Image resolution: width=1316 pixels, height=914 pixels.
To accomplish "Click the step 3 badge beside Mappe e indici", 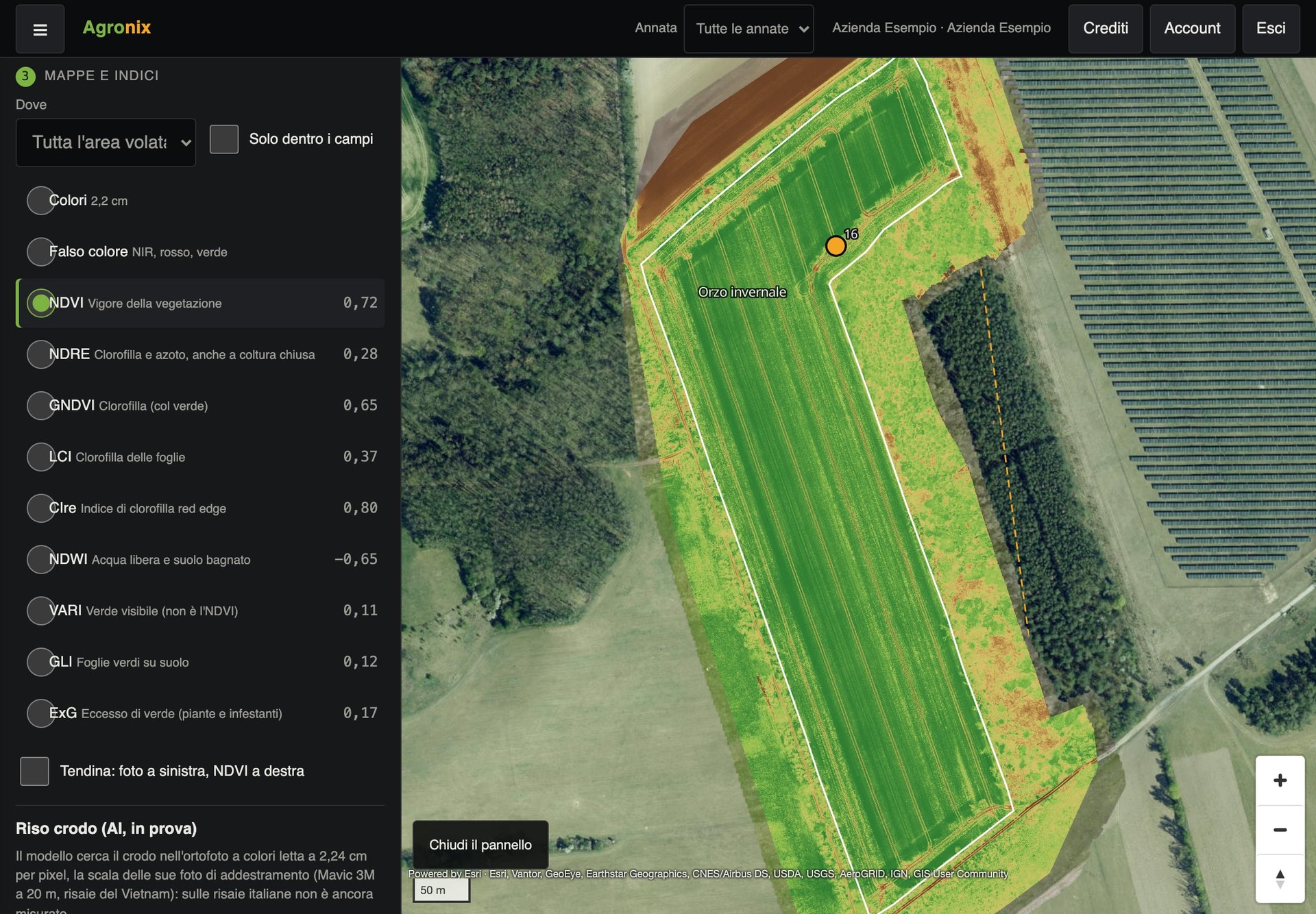I will point(25,76).
